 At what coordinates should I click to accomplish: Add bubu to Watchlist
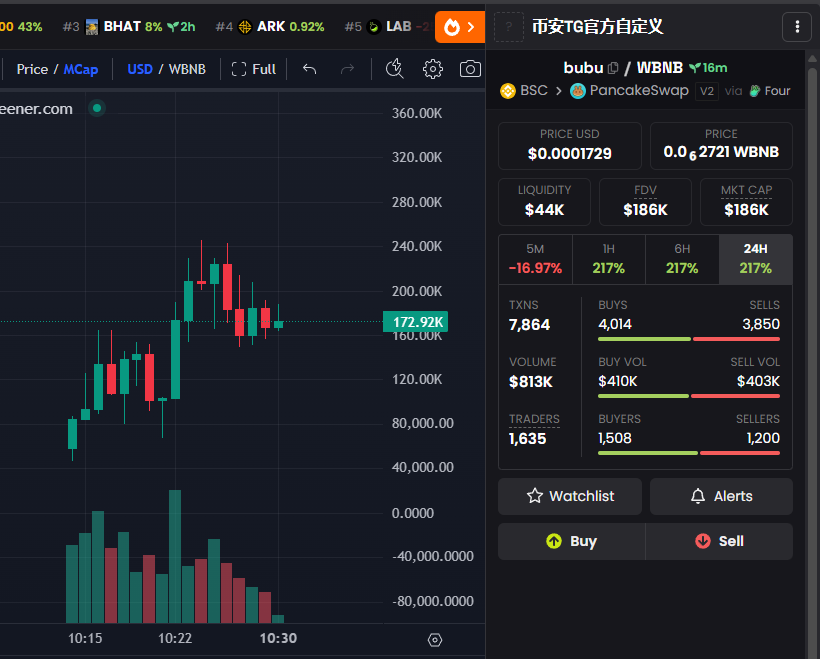[570, 496]
